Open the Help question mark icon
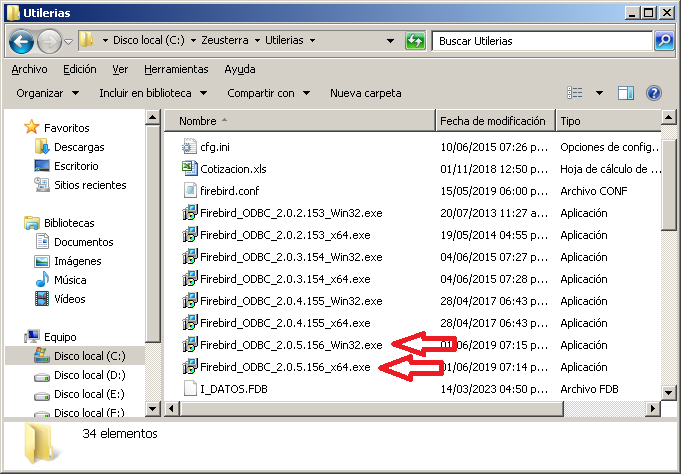This screenshot has height=474, width=681. point(654,93)
